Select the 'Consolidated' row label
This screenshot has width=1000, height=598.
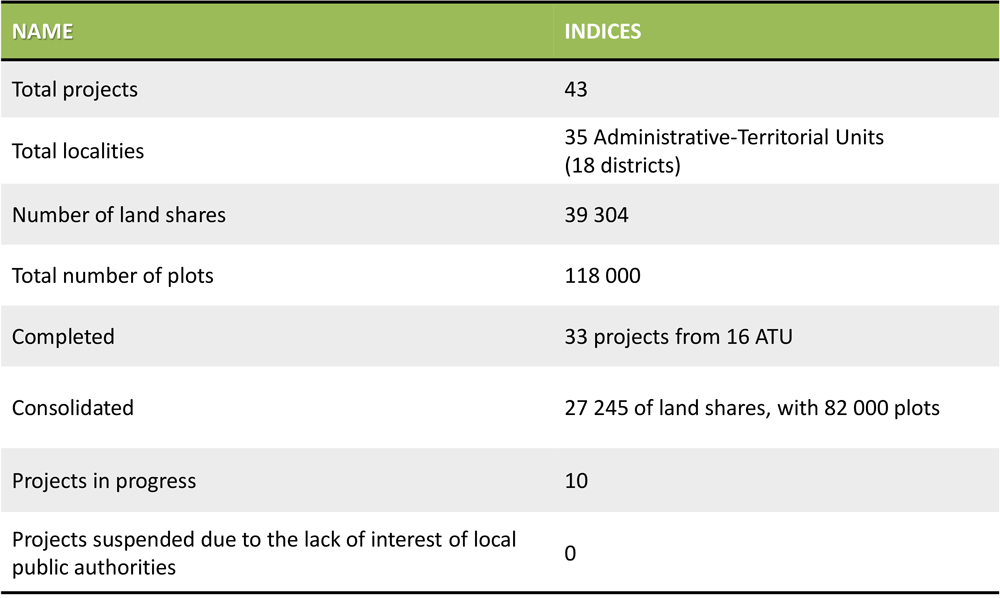click(73, 408)
